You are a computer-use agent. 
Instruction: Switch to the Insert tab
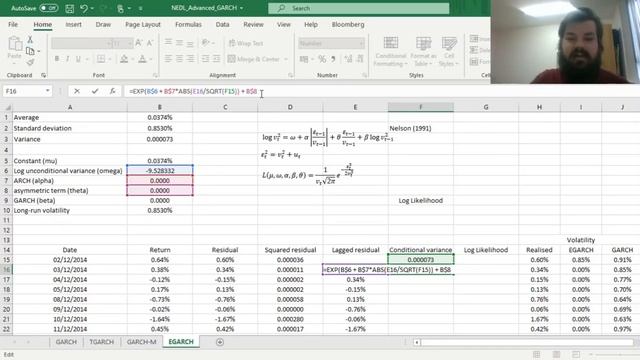(73, 24)
